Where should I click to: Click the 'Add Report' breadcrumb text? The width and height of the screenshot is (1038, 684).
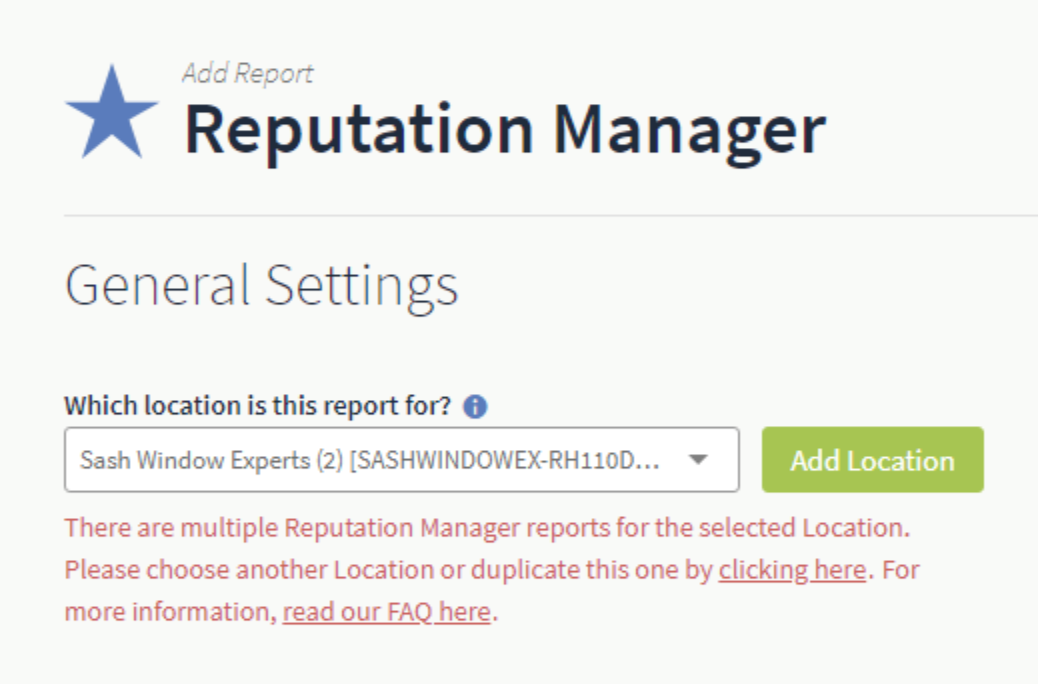(x=248, y=73)
